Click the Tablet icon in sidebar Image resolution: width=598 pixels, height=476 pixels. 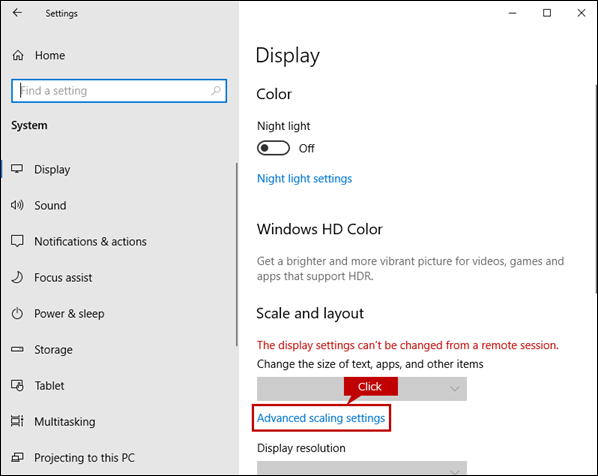(17, 386)
